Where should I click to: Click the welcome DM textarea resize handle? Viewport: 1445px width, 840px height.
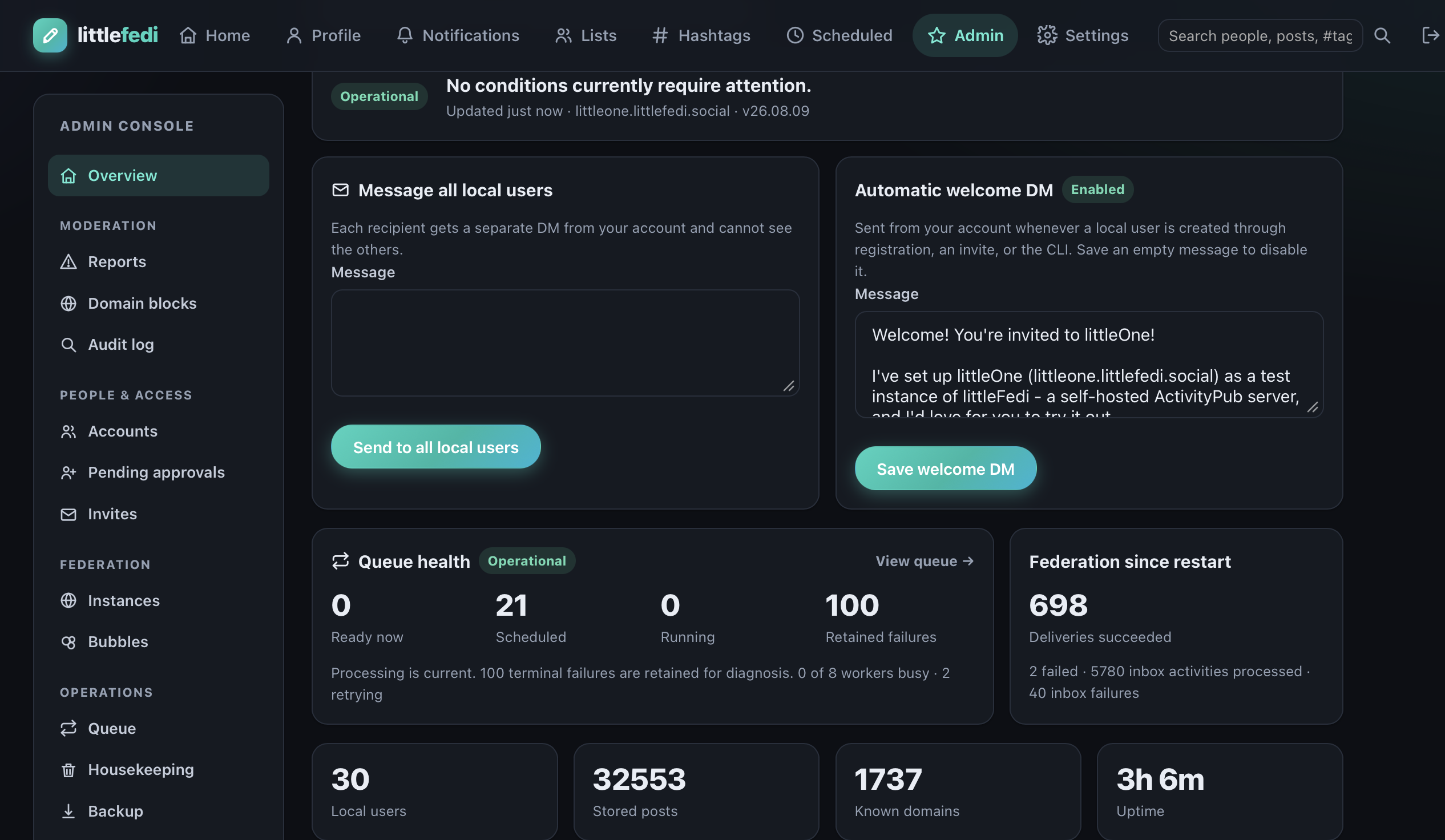coord(1313,407)
